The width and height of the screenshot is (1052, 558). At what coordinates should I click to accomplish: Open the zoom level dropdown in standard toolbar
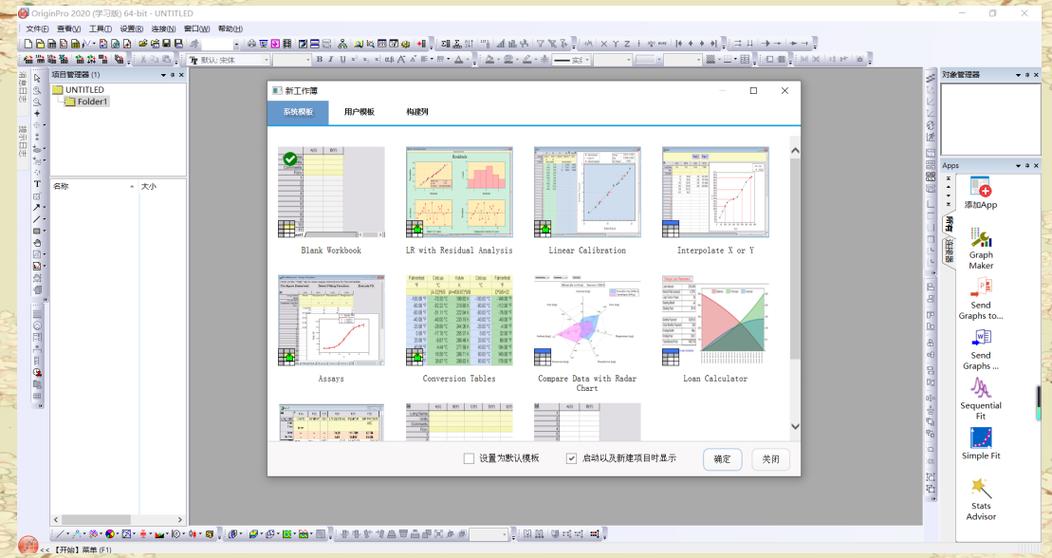(x=236, y=44)
